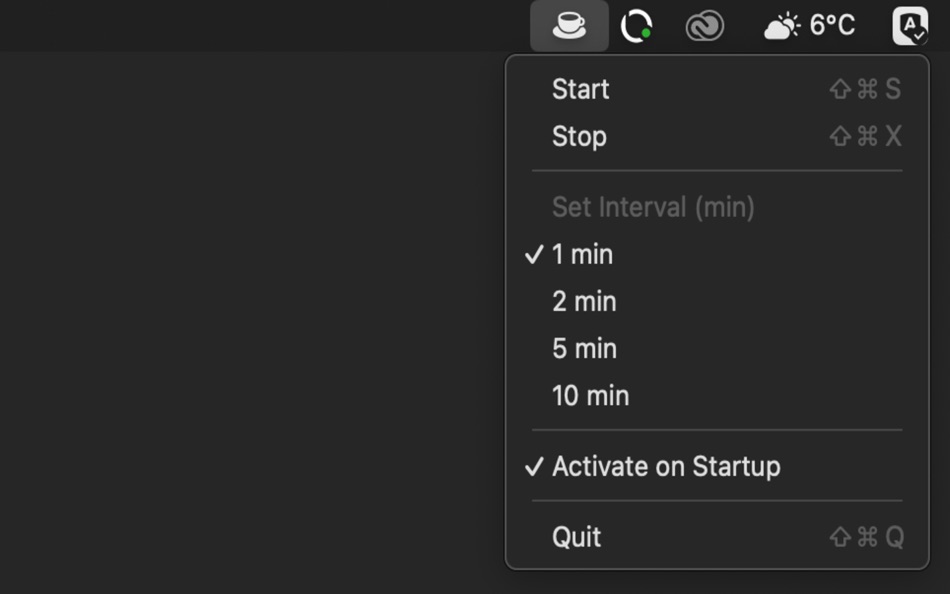
Task: Click the coffee cup caffeine icon
Action: pyautogui.click(x=568, y=25)
